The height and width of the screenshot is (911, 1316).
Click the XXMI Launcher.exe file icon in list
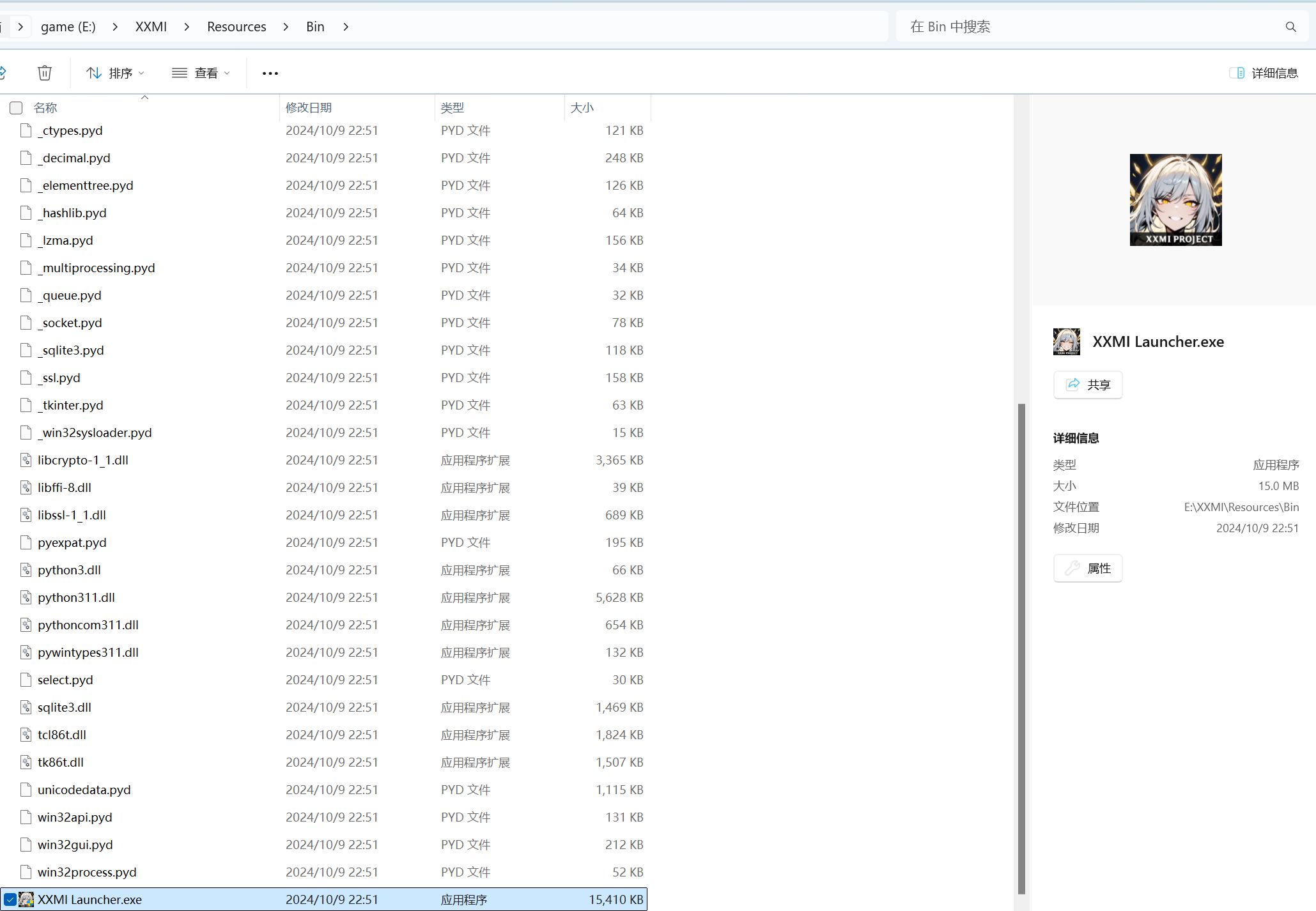(26, 900)
